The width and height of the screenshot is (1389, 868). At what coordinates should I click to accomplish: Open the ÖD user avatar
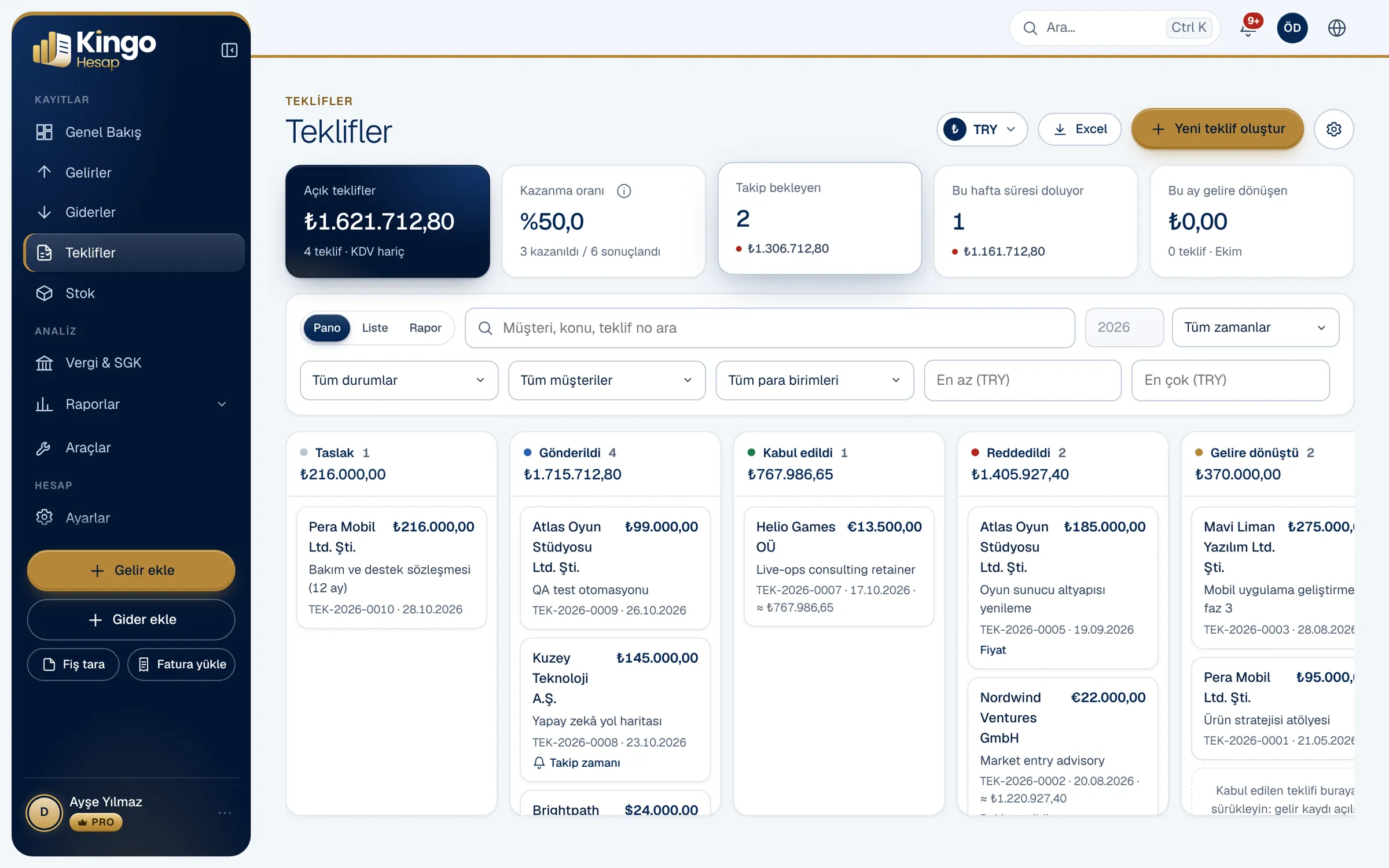click(x=1292, y=28)
